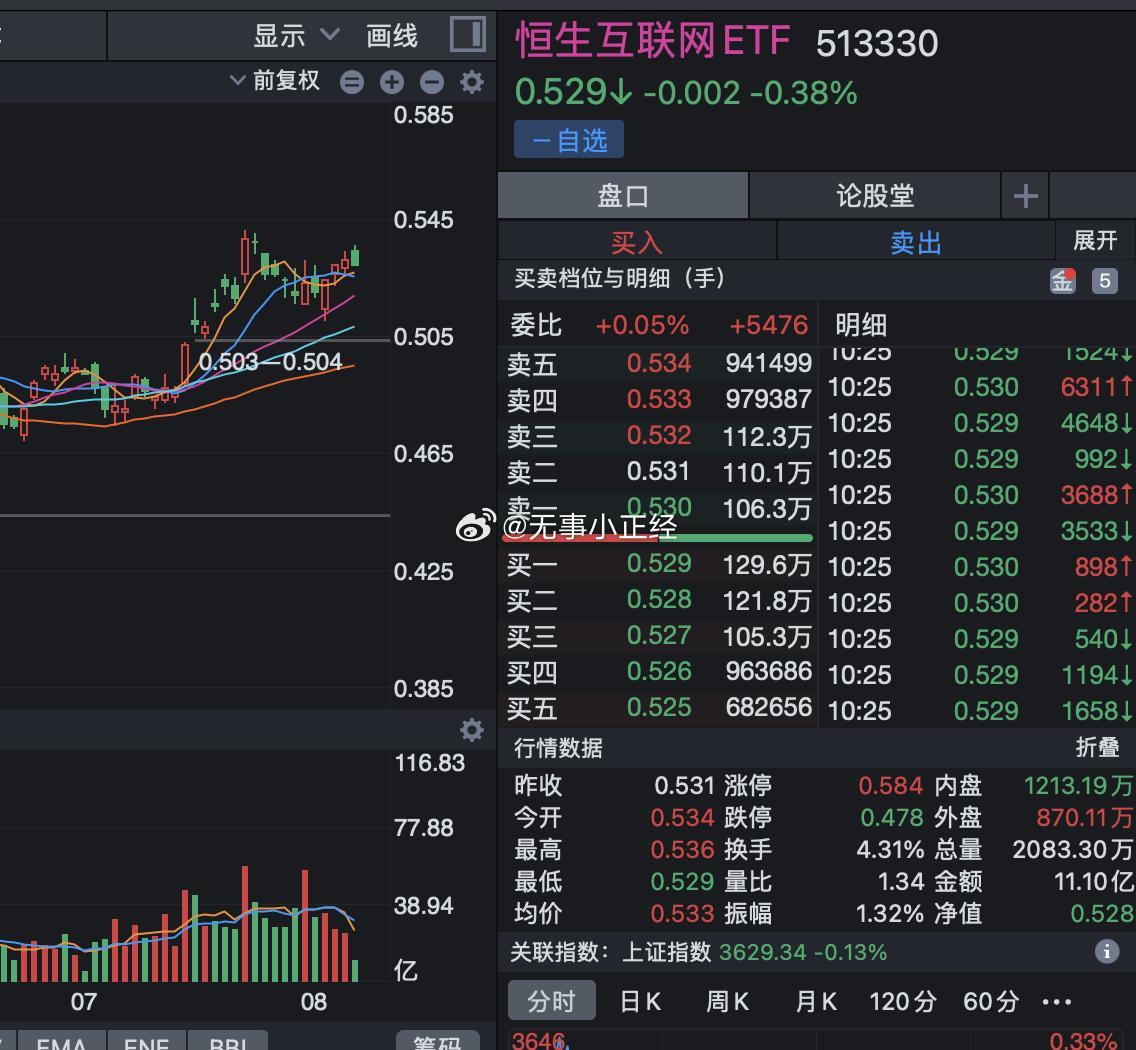The image size is (1136, 1050).
Task: Click the trade row with volume 3533
Action: pos(979,531)
